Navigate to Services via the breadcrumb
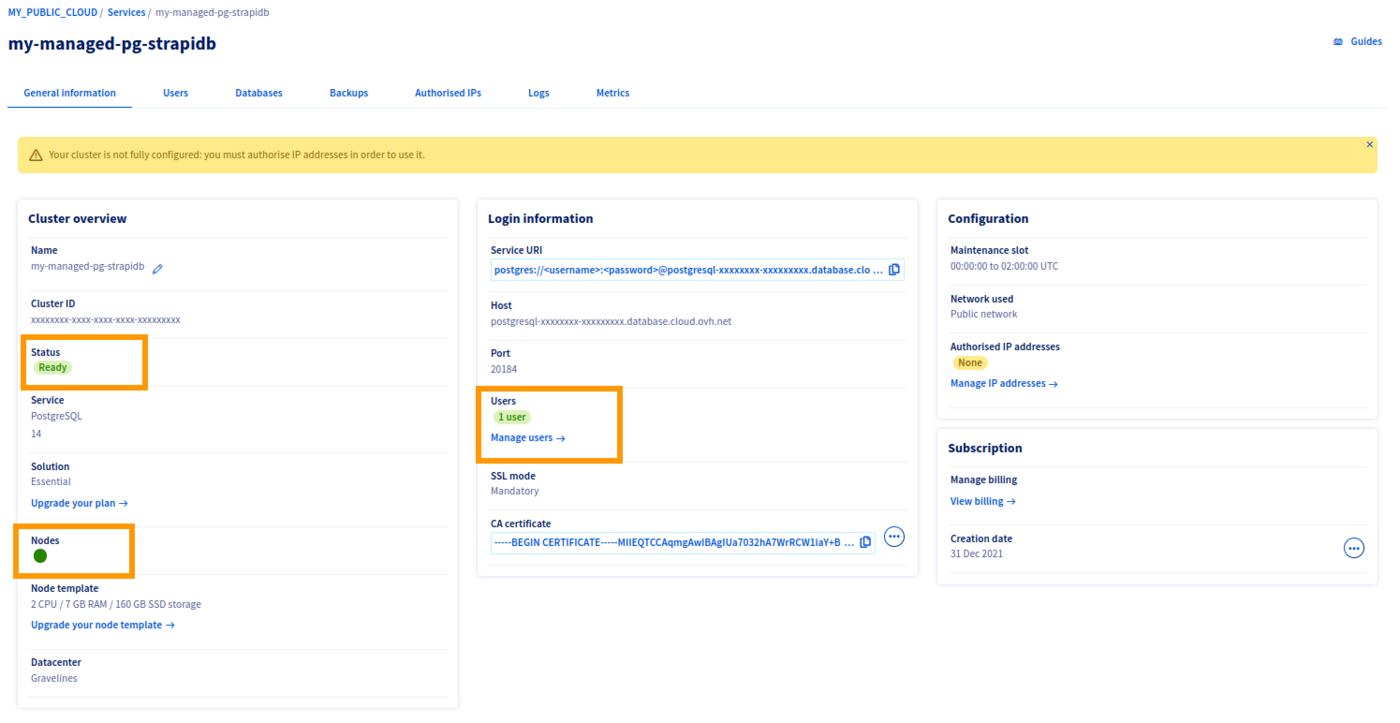The height and width of the screenshot is (723, 1400). click(126, 11)
